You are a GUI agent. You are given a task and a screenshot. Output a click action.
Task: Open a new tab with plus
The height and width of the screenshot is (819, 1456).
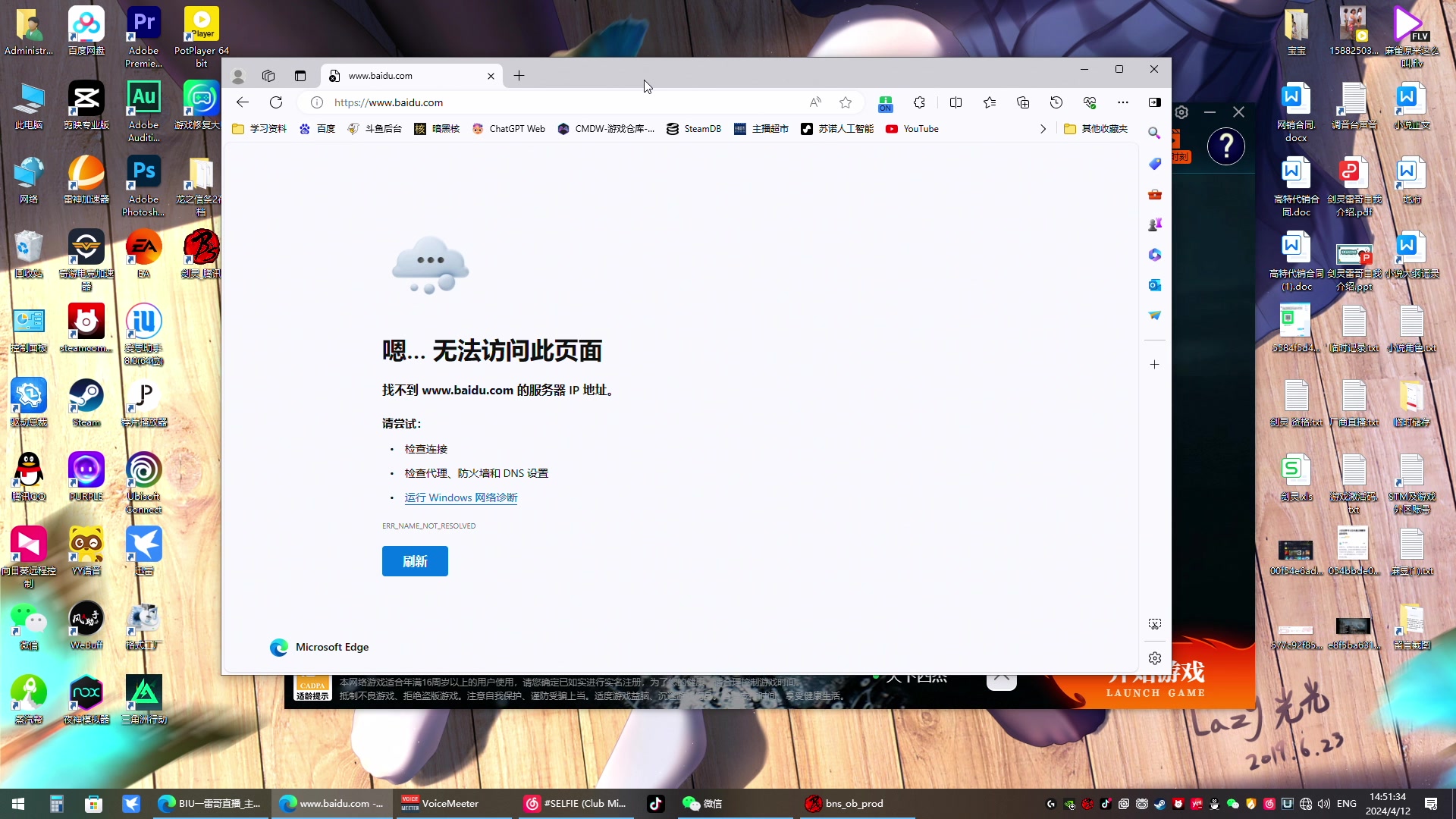pos(519,76)
